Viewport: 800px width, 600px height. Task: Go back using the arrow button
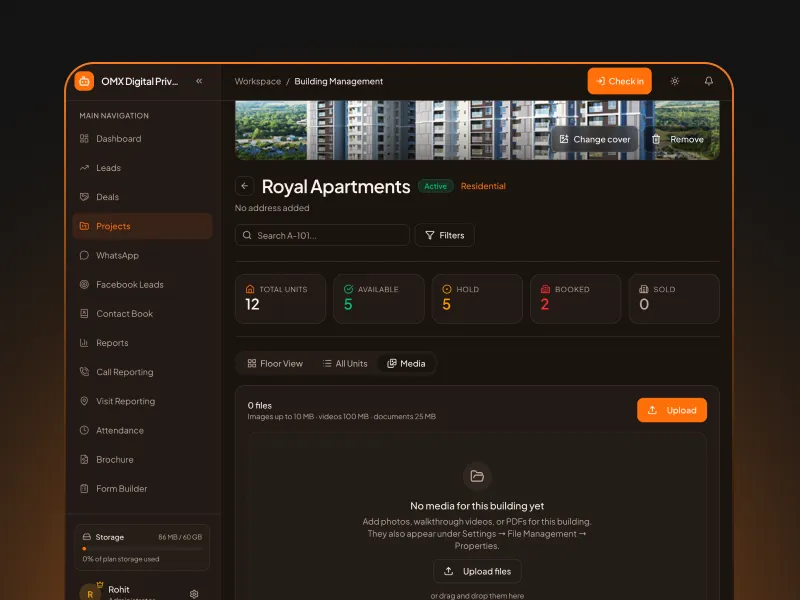(244, 186)
